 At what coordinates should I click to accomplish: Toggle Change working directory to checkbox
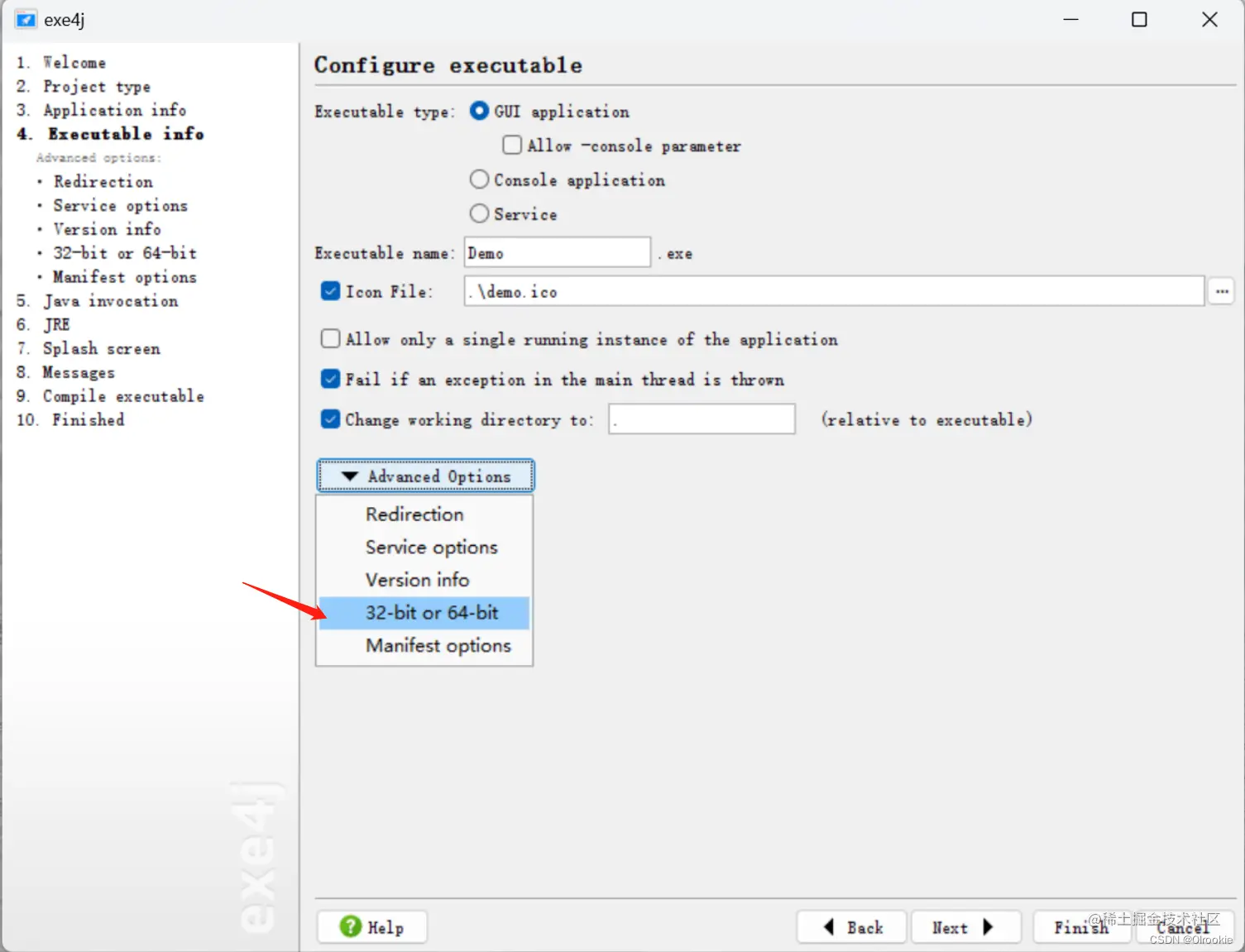pos(330,419)
